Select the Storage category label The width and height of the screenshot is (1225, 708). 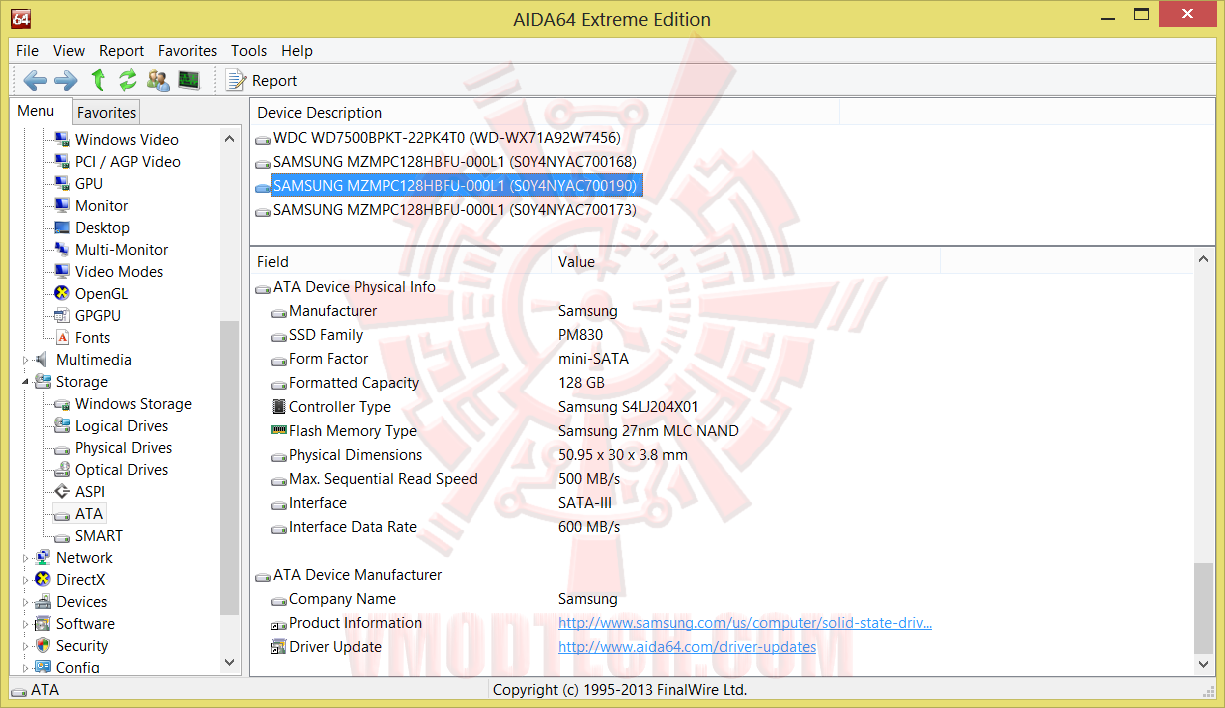81,382
